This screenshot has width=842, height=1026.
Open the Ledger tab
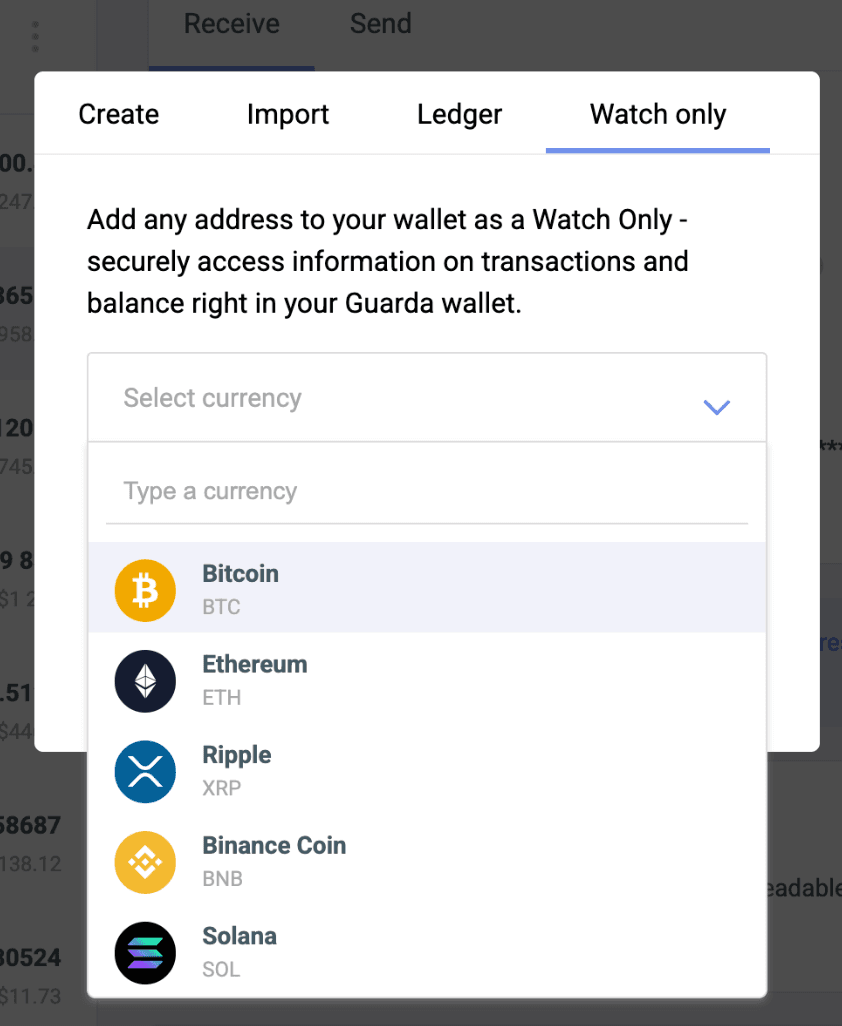click(459, 114)
